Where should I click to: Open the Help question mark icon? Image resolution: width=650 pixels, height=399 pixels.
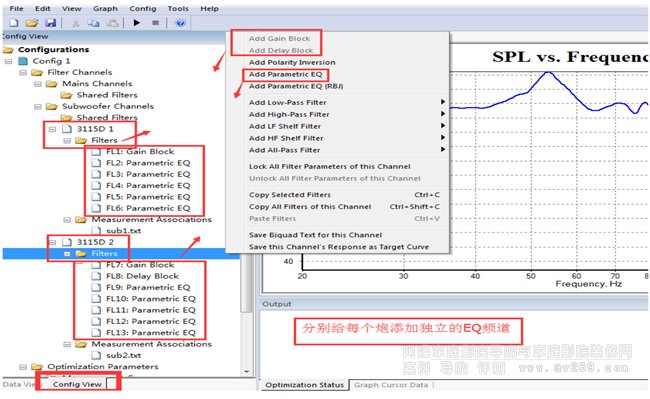pos(180,23)
